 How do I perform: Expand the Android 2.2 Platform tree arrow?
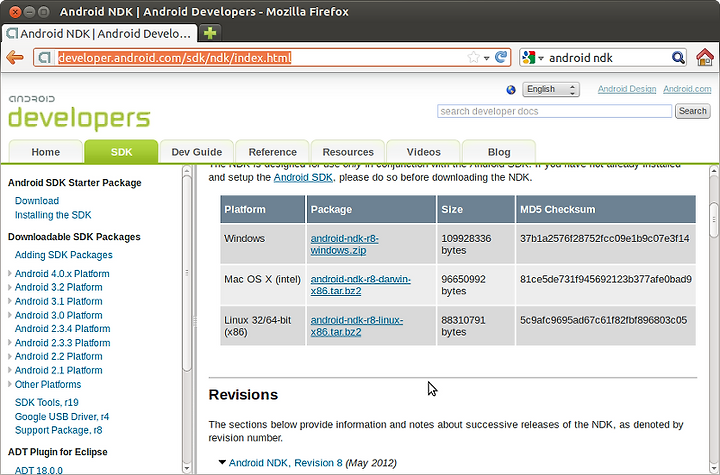pyautogui.click(x=10, y=356)
